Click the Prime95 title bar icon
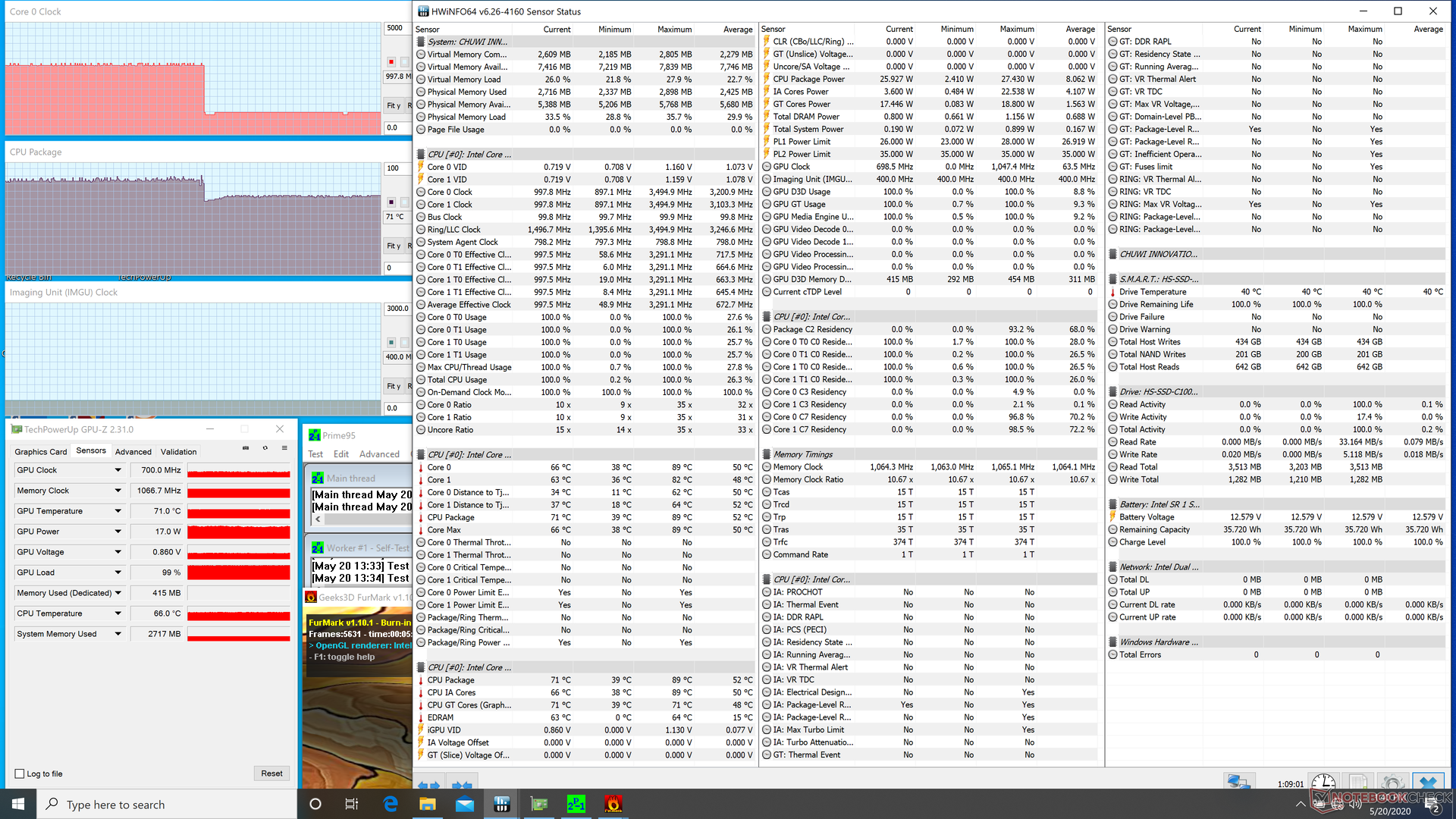Image resolution: width=1456 pixels, height=819 pixels. [314, 435]
